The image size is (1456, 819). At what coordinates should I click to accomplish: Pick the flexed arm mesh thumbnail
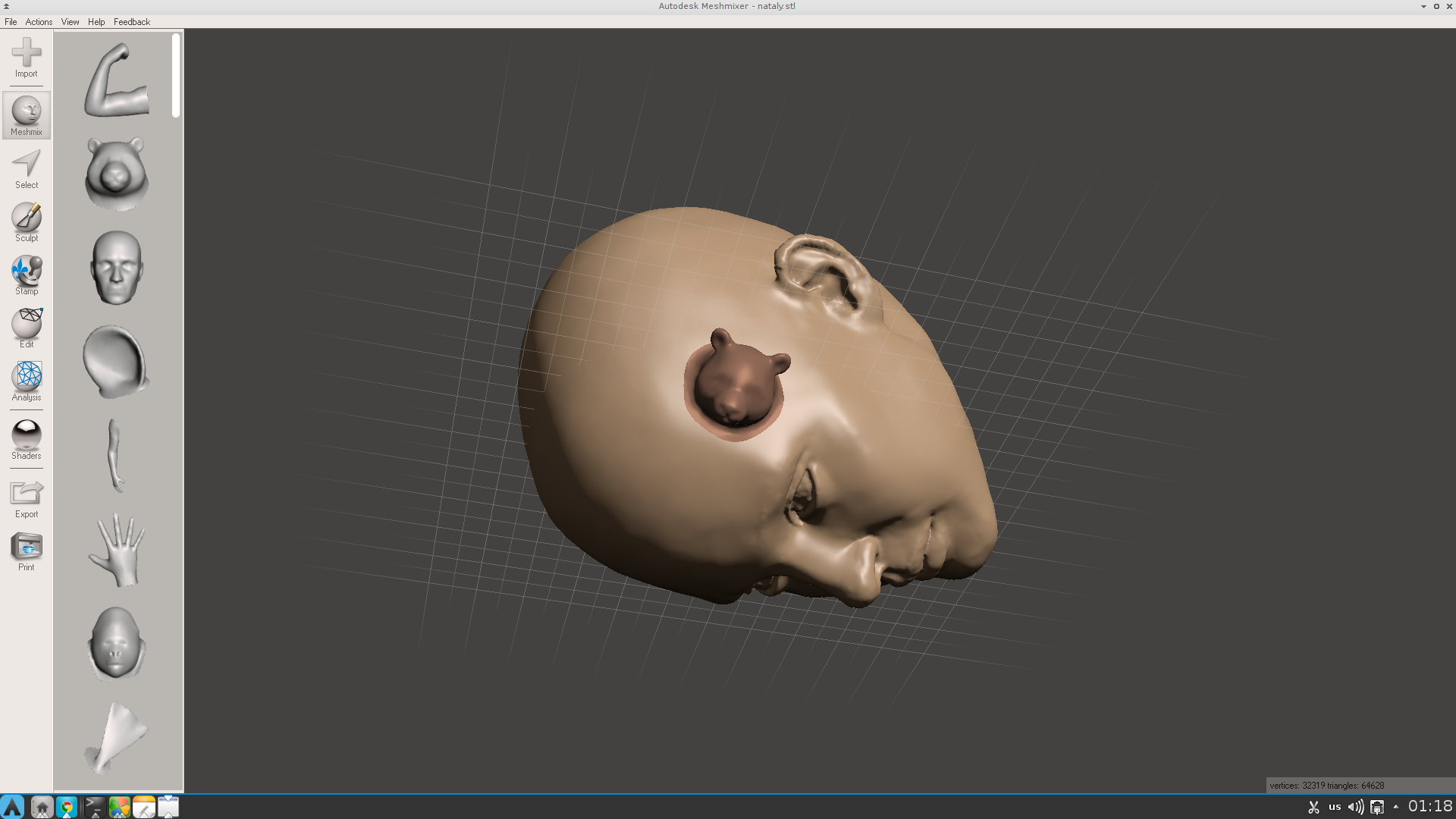116,80
